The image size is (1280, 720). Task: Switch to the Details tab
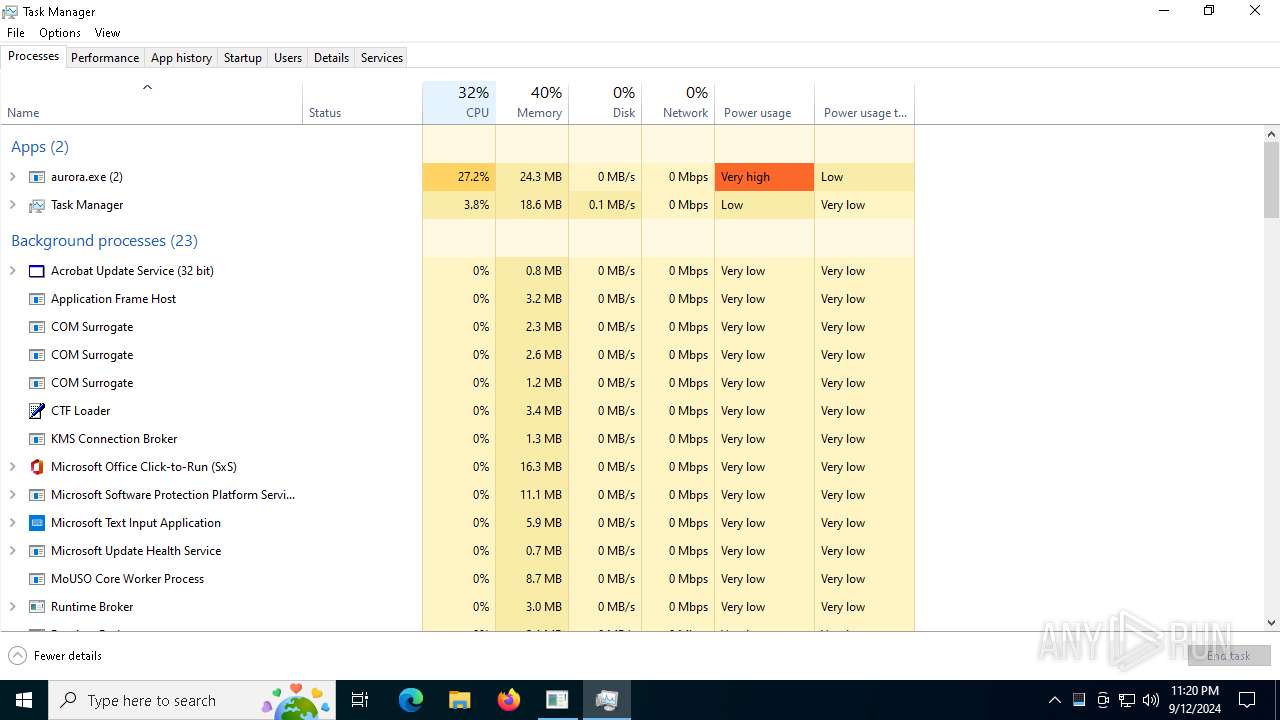(x=331, y=58)
